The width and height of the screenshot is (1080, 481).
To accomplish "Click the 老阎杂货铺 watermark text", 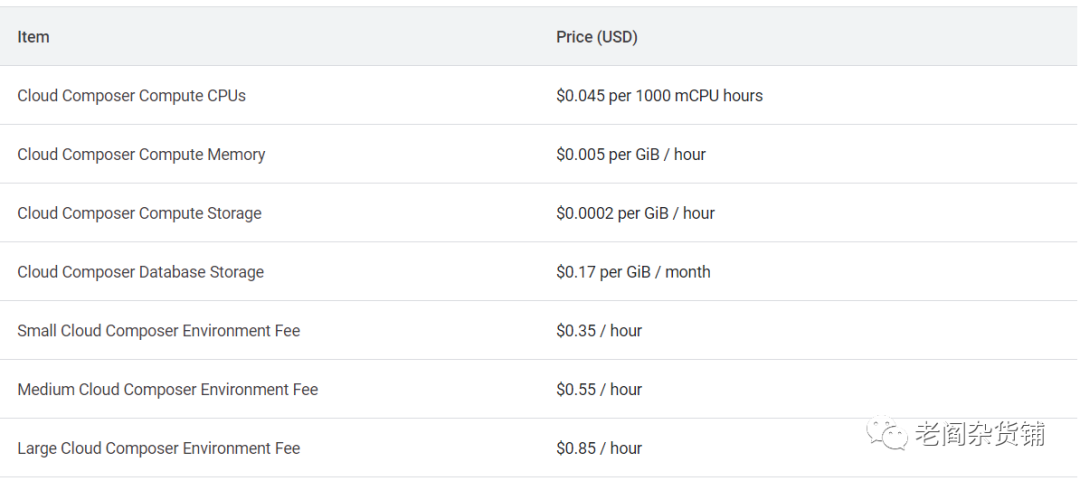I will pos(979,434).
